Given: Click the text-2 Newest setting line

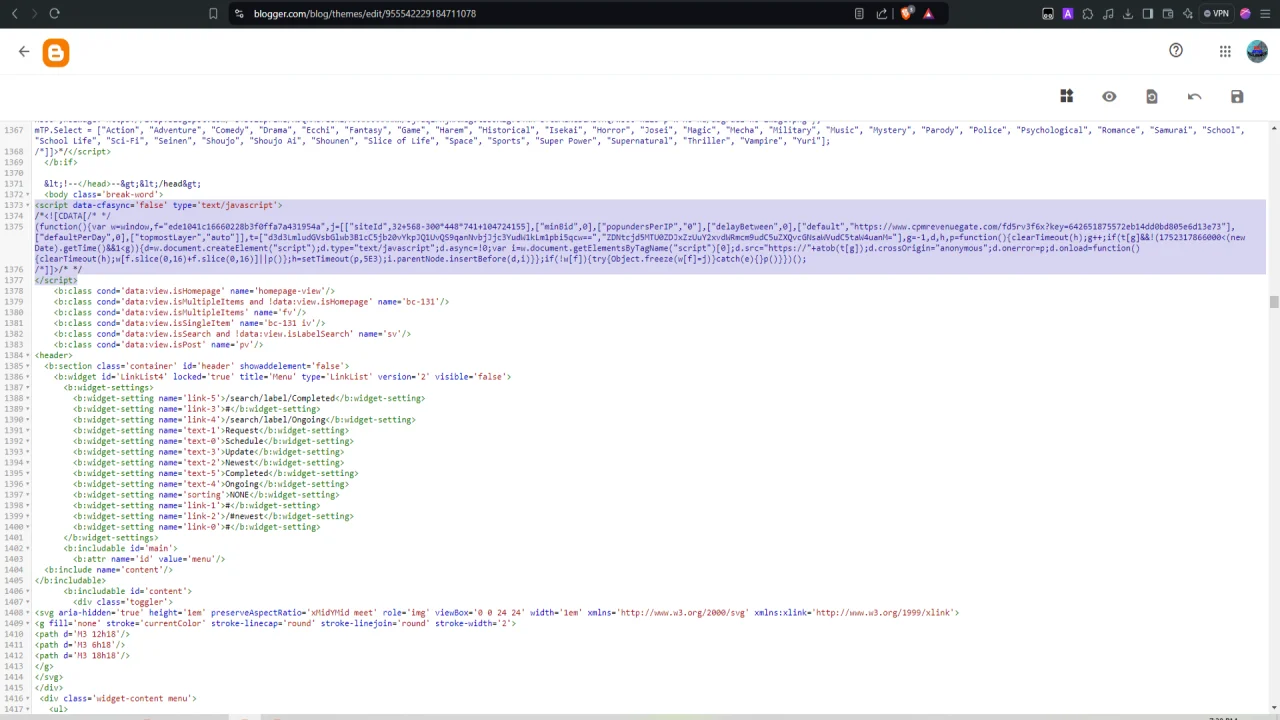Looking at the screenshot, I should tap(208, 463).
